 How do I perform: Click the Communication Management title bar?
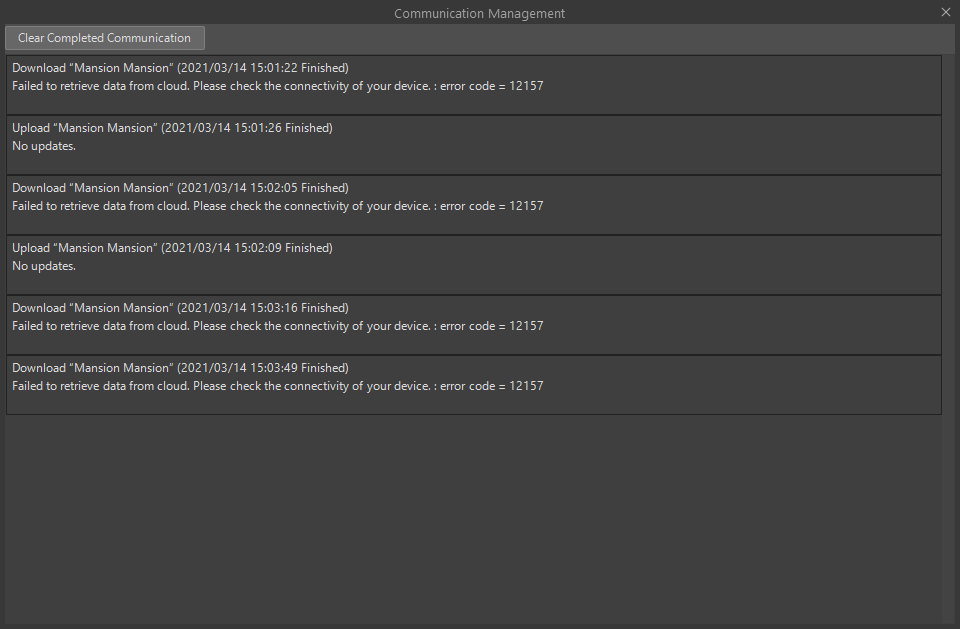coord(479,13)
